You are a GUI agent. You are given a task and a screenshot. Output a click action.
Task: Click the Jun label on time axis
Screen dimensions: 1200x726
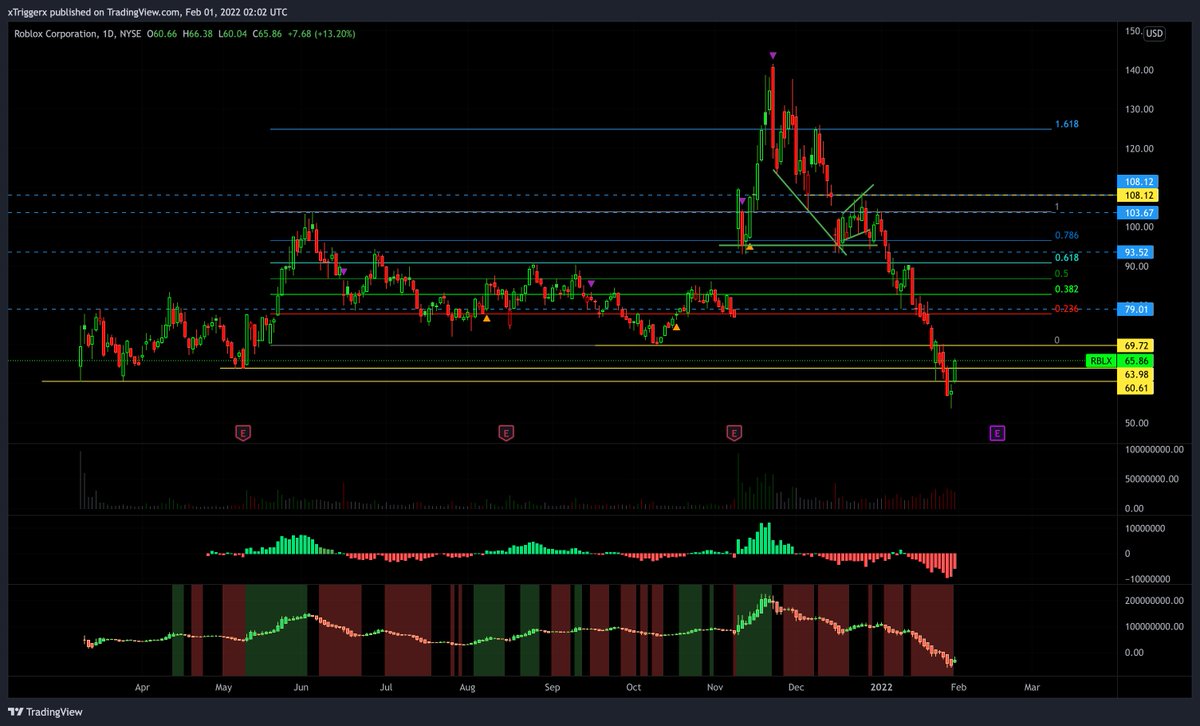[x=302, y=687]
